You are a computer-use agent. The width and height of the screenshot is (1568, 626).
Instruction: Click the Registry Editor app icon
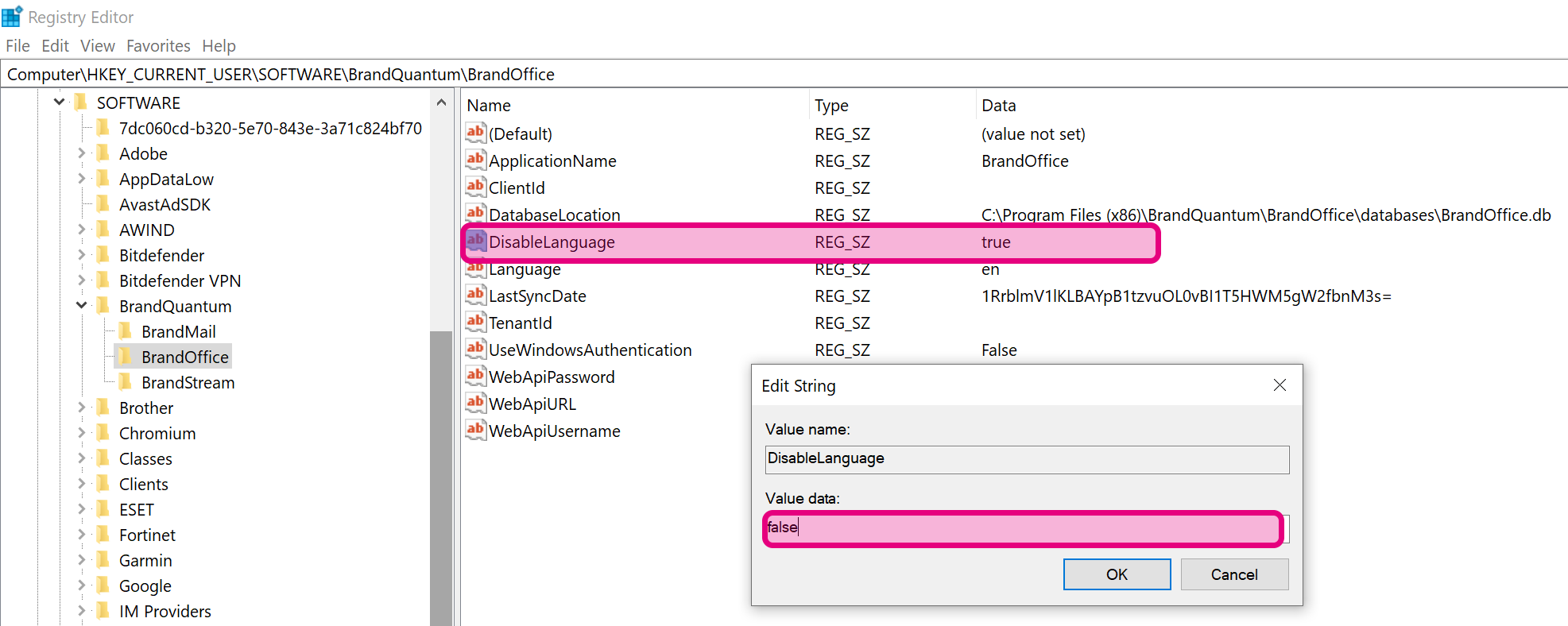coord(12,17)
